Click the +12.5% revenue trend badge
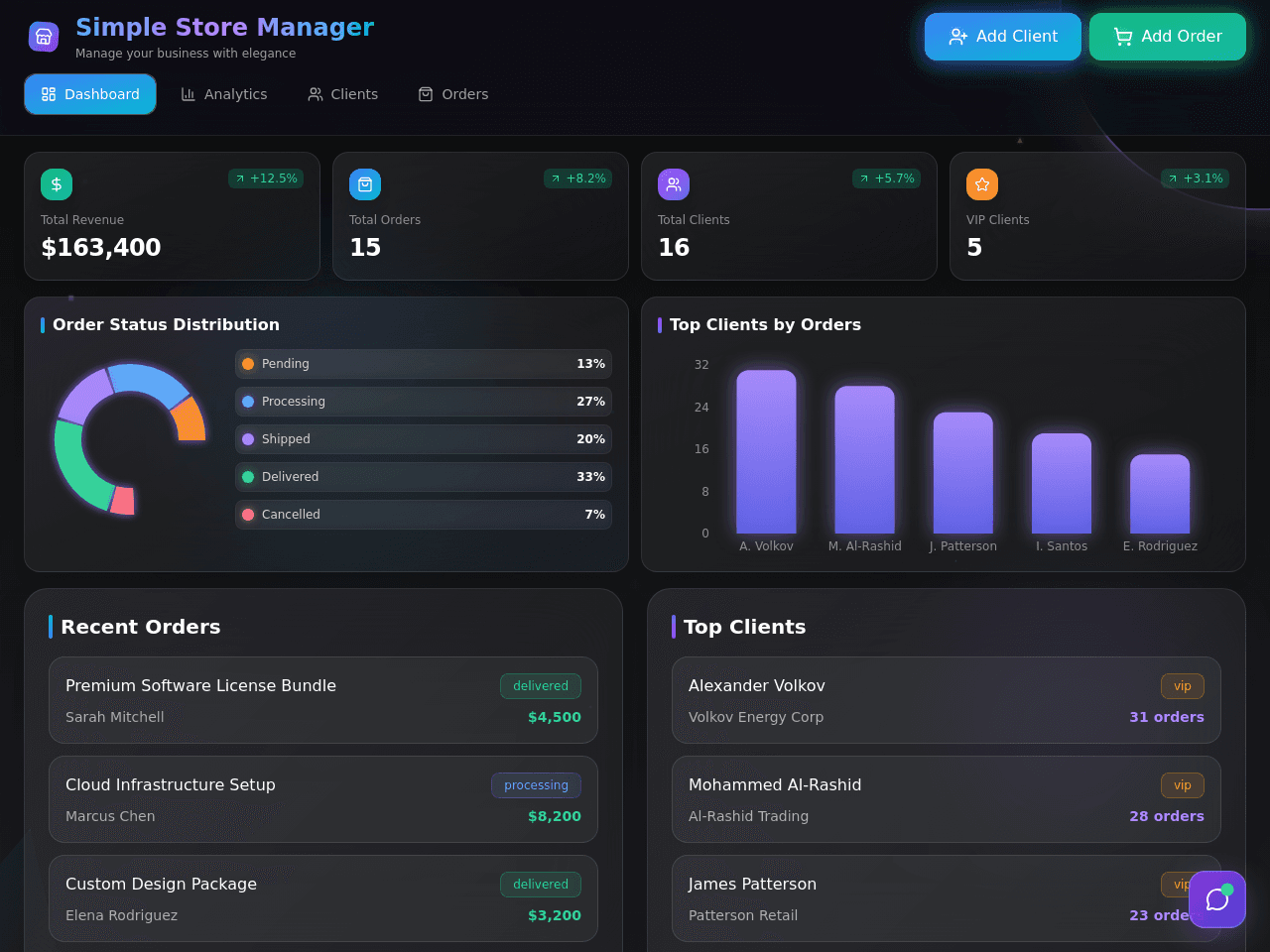The width and height of the screenshot is (1270, 952). (266, 178)
